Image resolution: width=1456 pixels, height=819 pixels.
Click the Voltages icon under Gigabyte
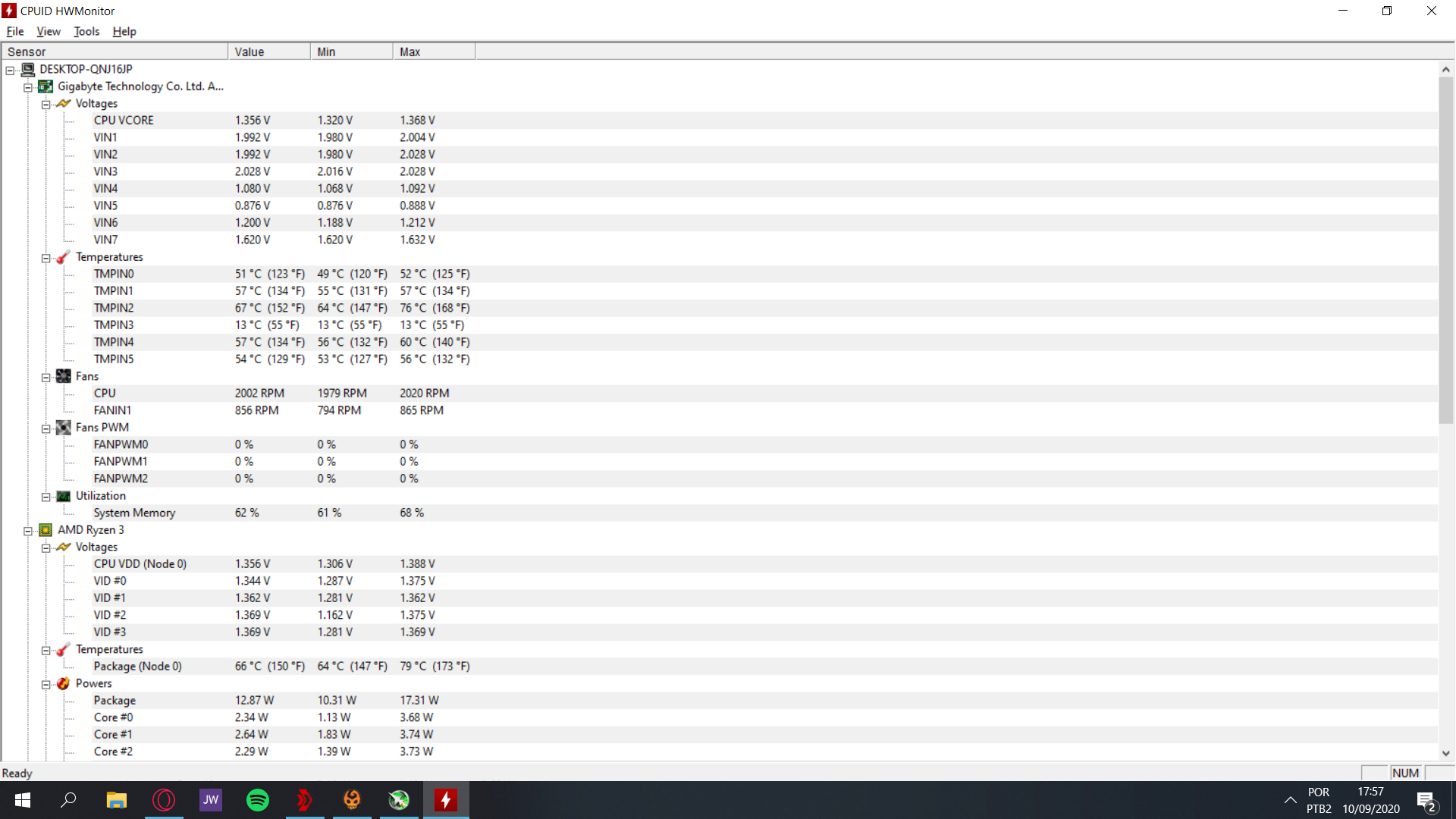pos(64,103)
